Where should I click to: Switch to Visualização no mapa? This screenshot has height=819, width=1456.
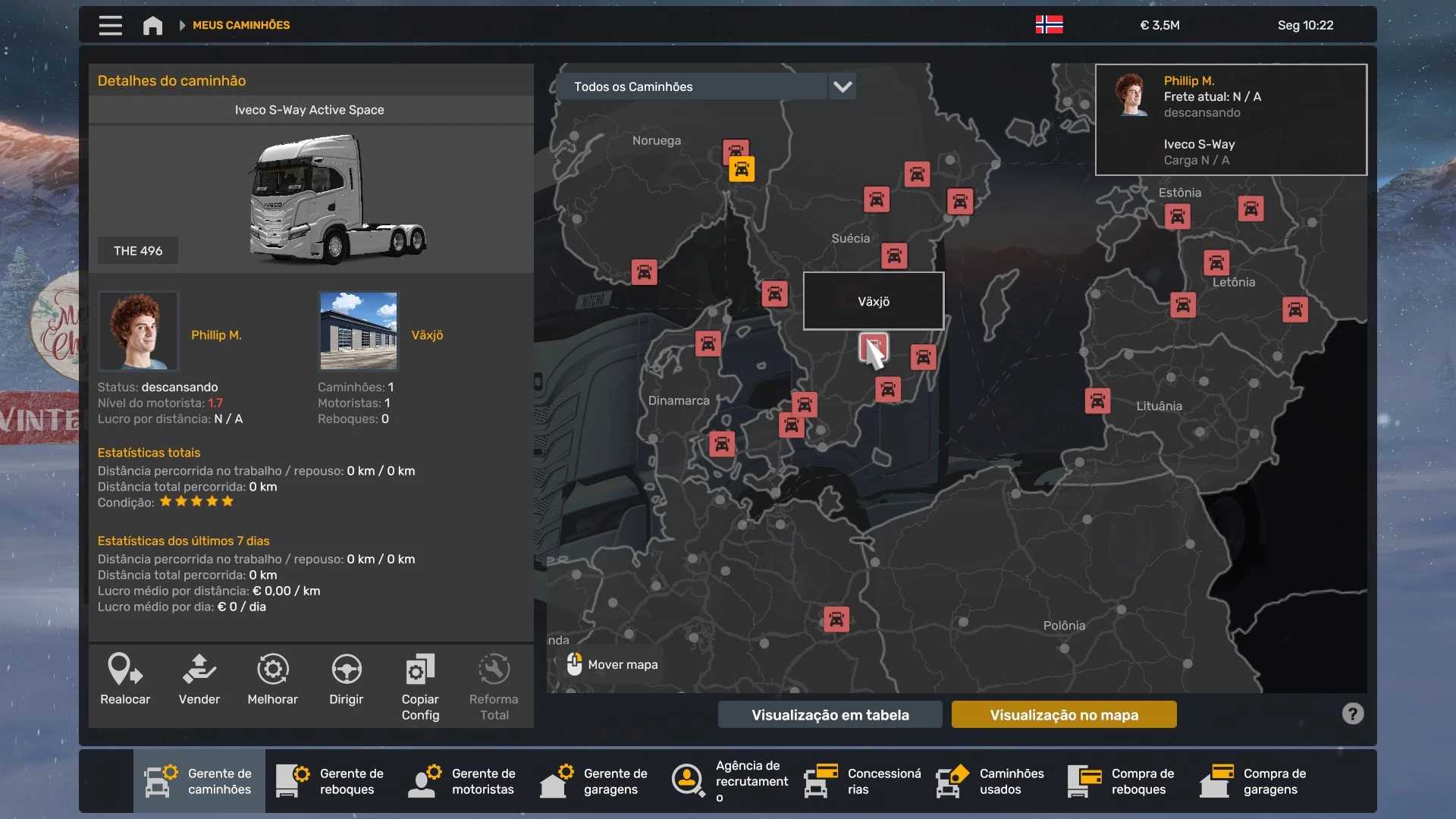(1063, 714)
